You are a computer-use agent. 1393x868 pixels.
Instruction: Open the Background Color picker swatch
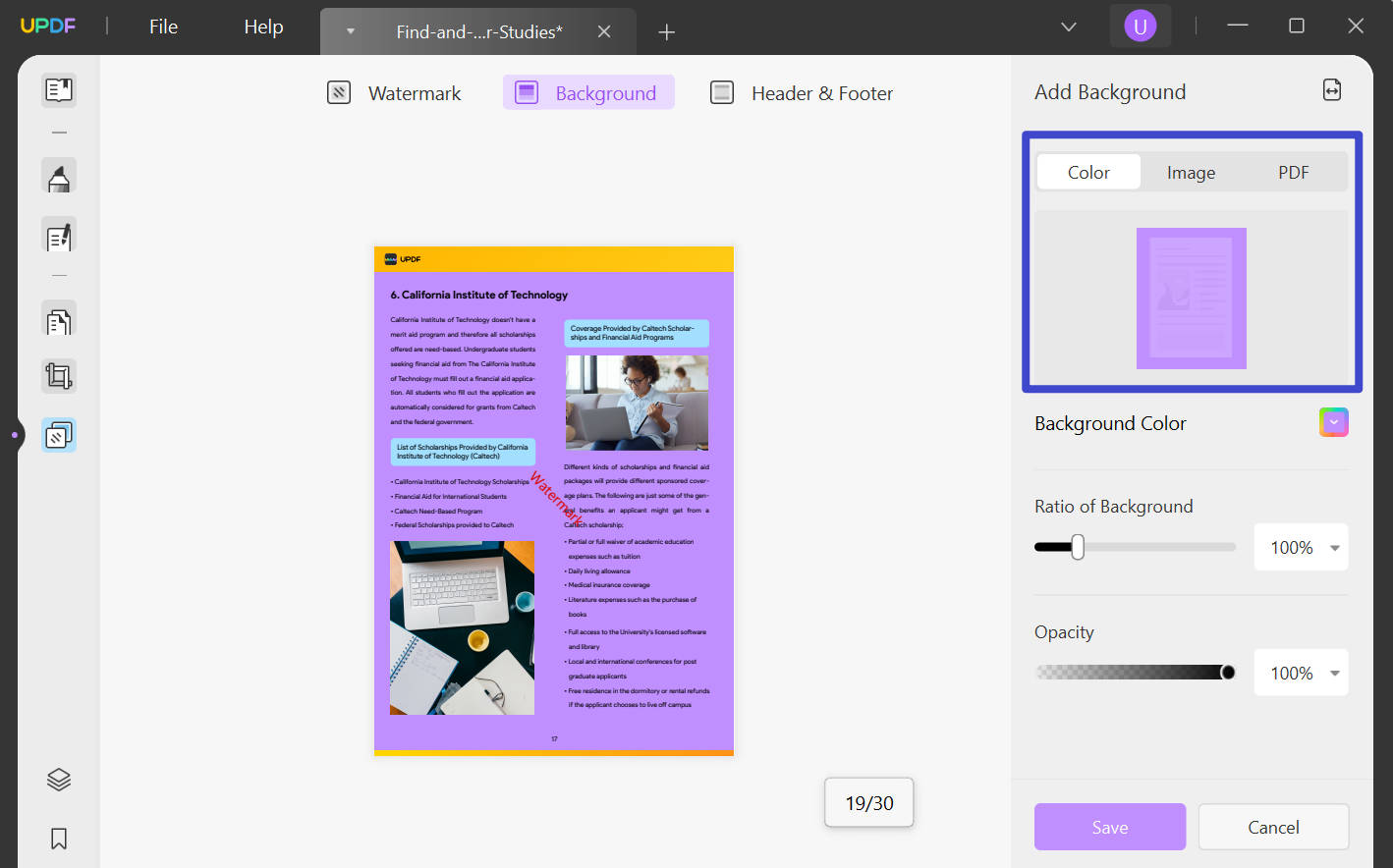tap(1333, 421)
